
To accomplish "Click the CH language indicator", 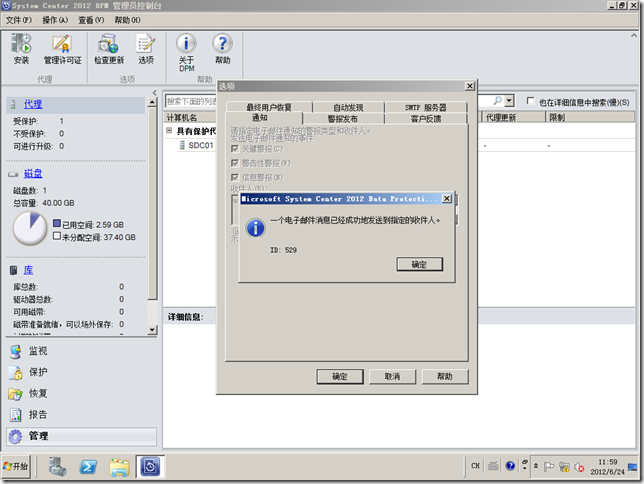I will (475, 466).
